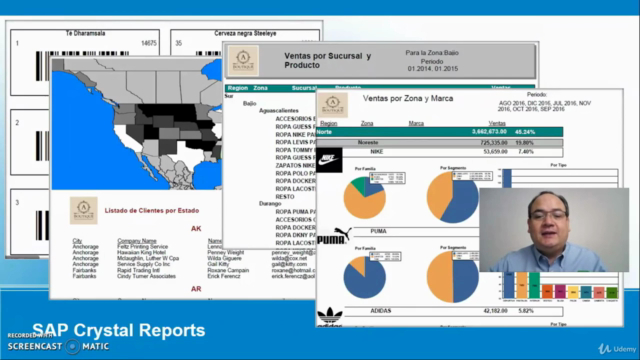Click the Wilda Giguere contact name
640x360 pixels.
(x=224, y=258)
